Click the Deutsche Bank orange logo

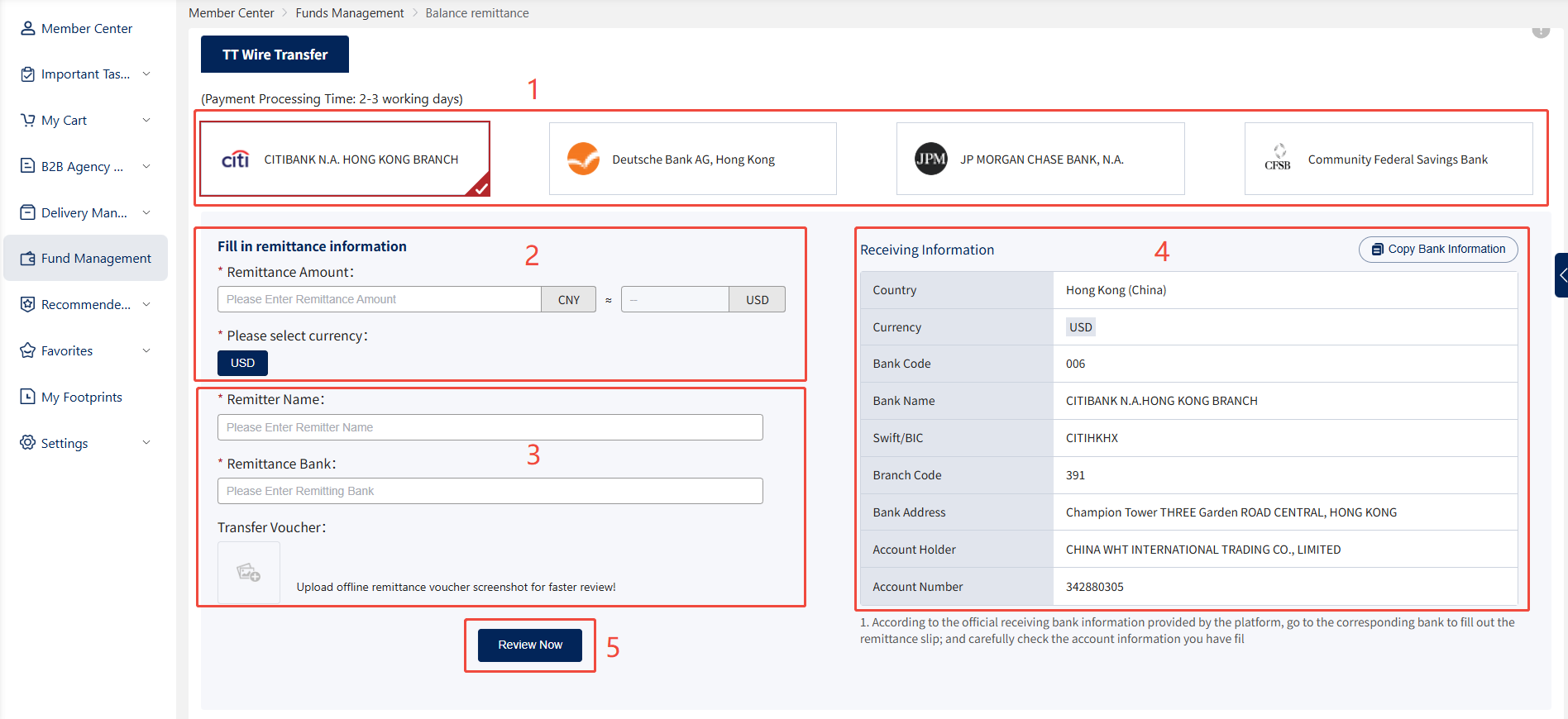click(583, 159)
